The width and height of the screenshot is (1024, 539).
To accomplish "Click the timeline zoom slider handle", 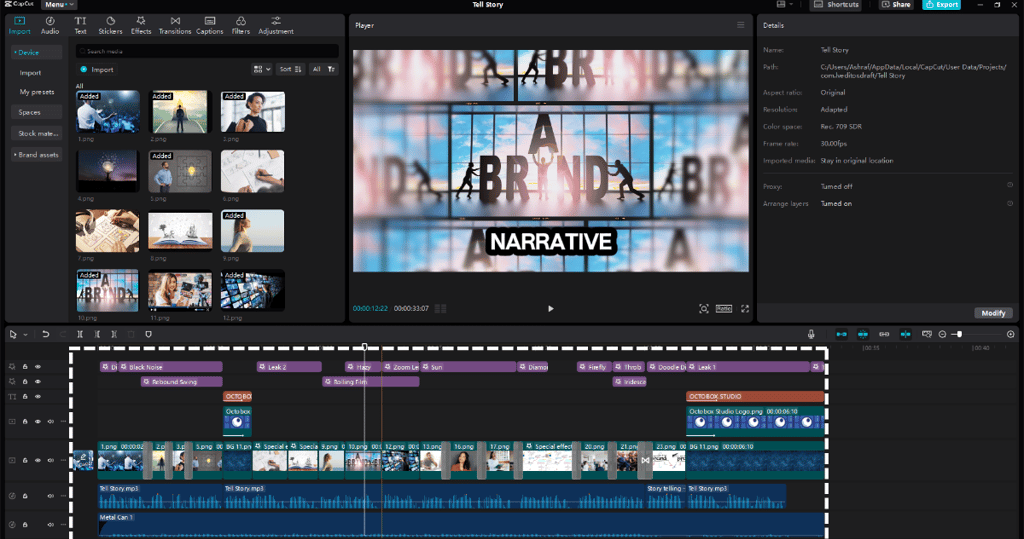I will point(959,334).
